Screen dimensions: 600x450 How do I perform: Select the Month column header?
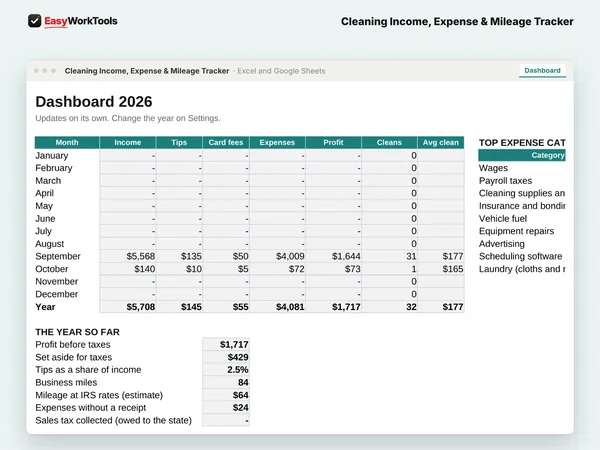[67, 142]
